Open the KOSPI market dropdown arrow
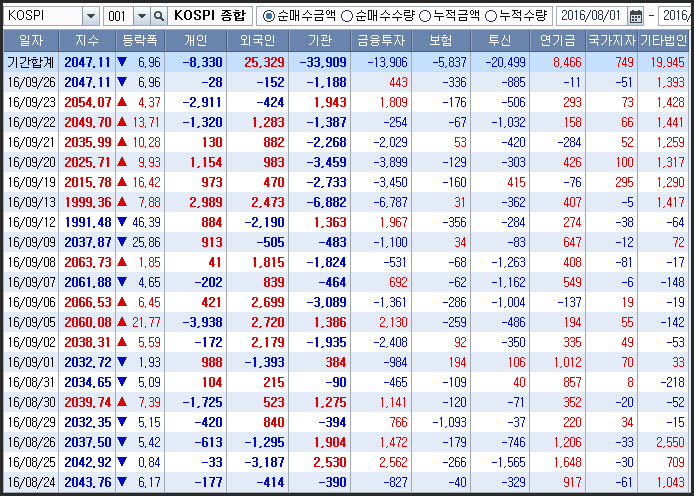The width and height of the screenshot is (694, 496). (91, 16)
